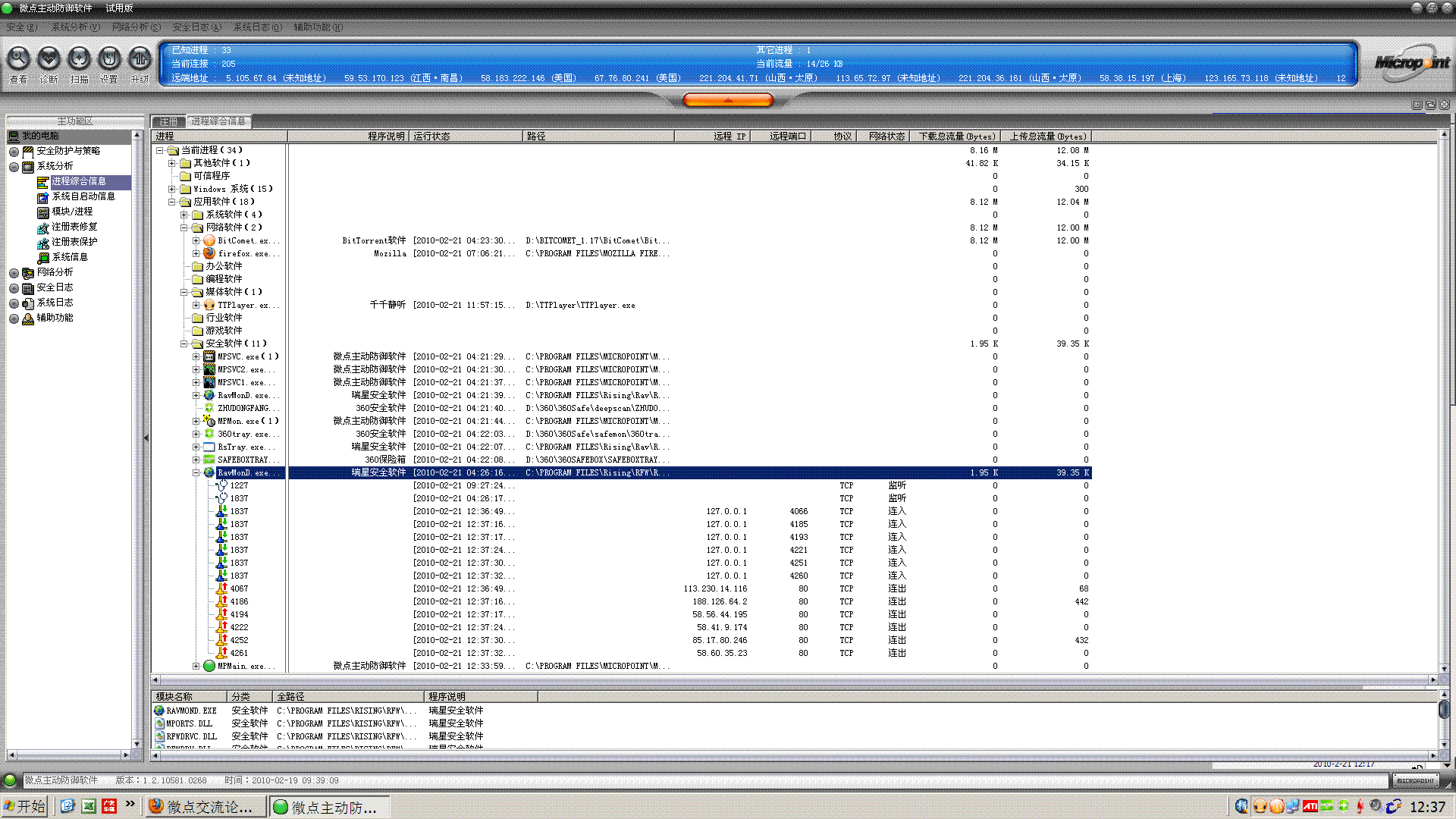Select the RsTray.exe process entry
Viewport: 1456px width, 819px height.
248,447
